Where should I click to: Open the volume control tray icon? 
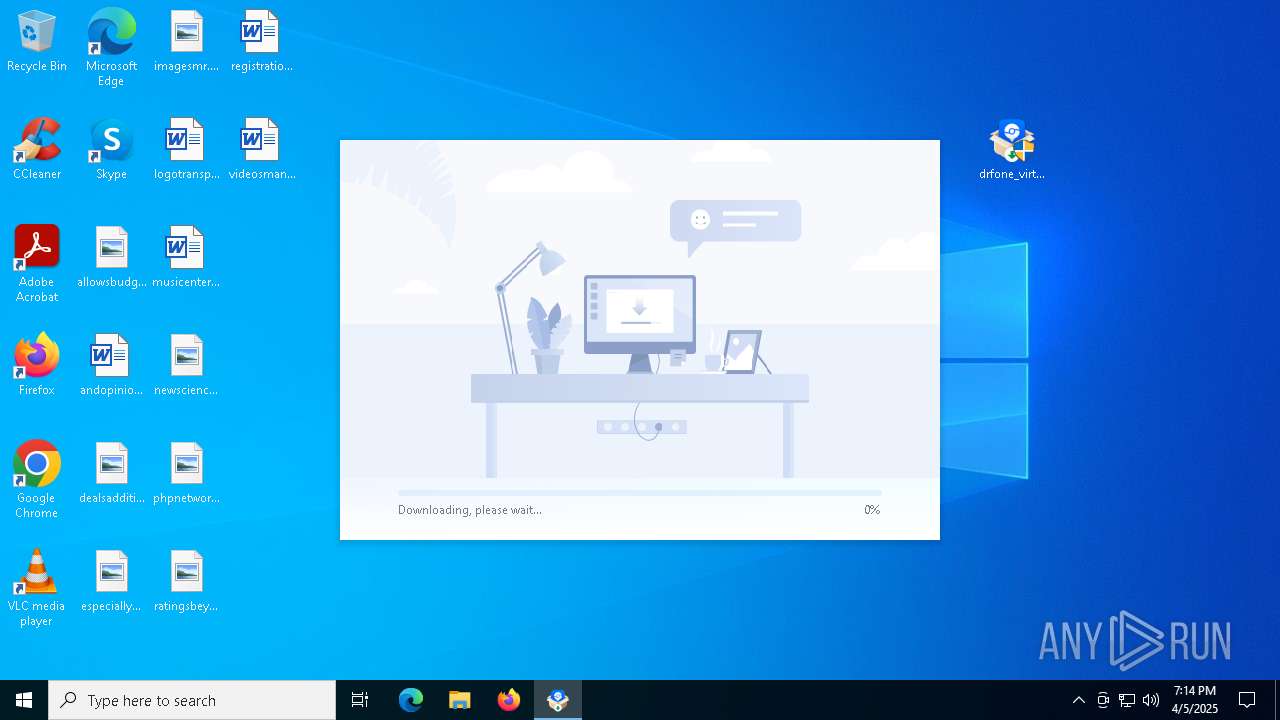click(1151, 700)
